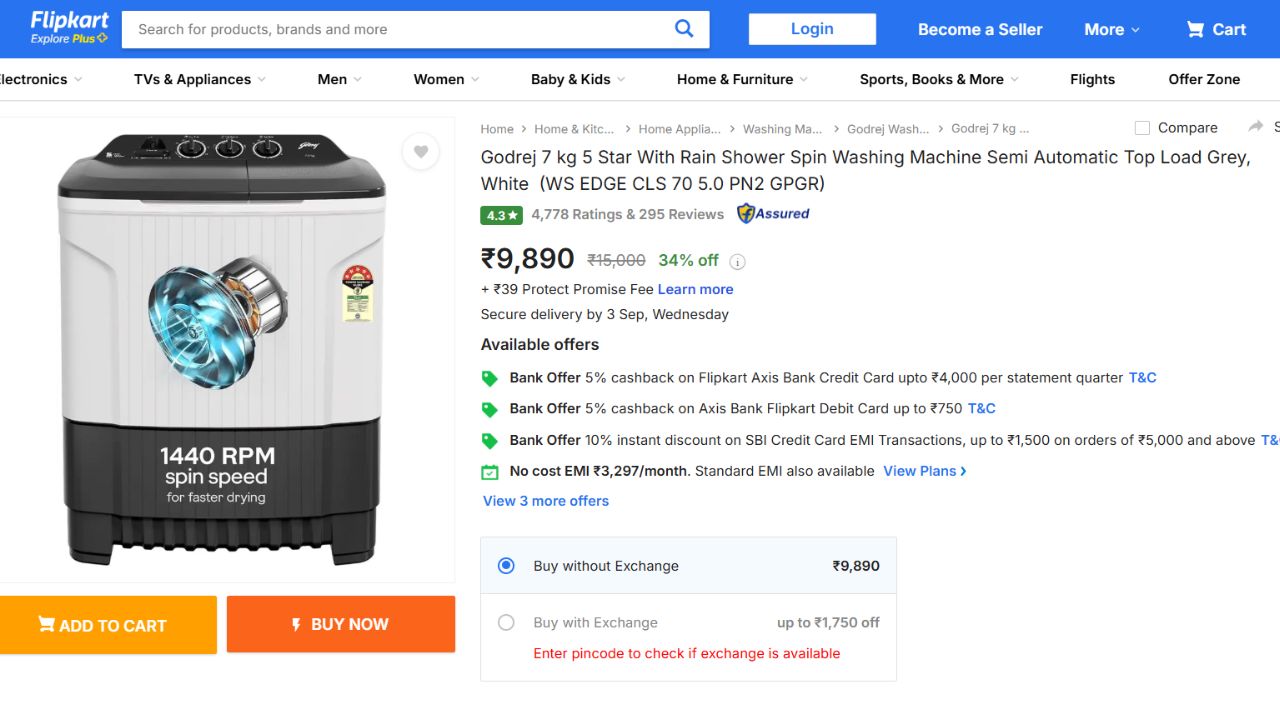Click the struck-through ₹15,000 price
The width and height of the screenshot is (1280, 720).
[616, 261]
